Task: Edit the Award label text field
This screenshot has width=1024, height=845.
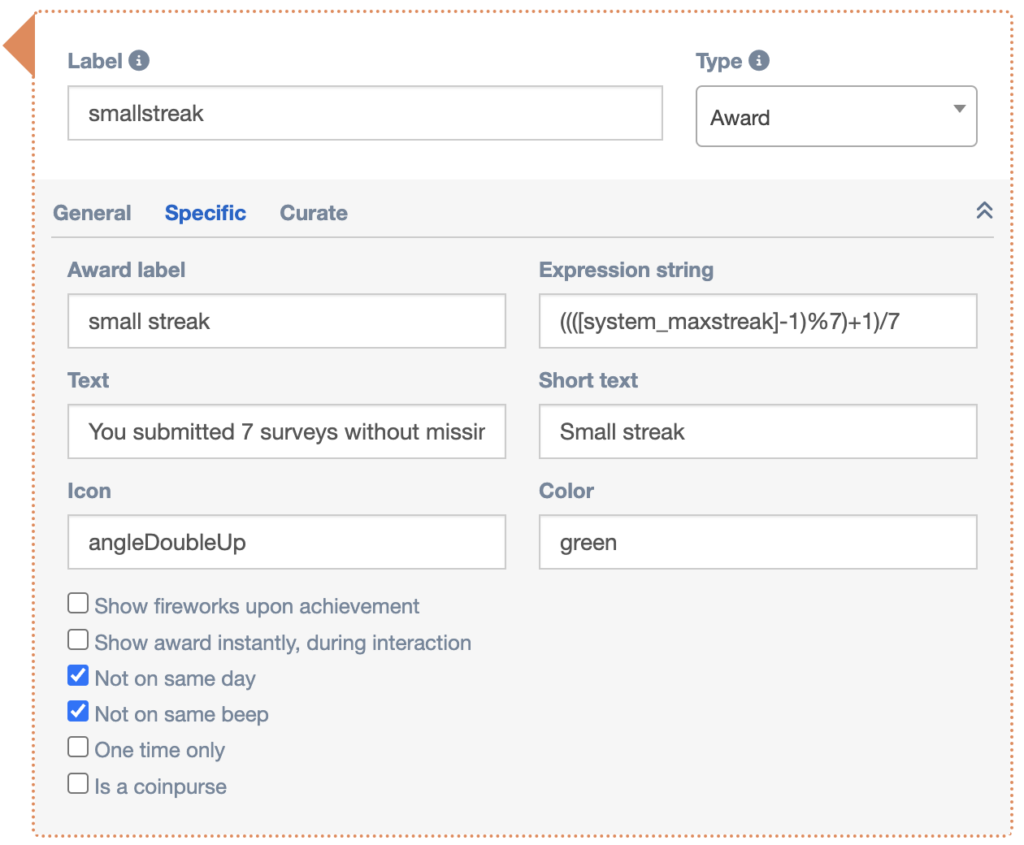Action: point(286,321)
